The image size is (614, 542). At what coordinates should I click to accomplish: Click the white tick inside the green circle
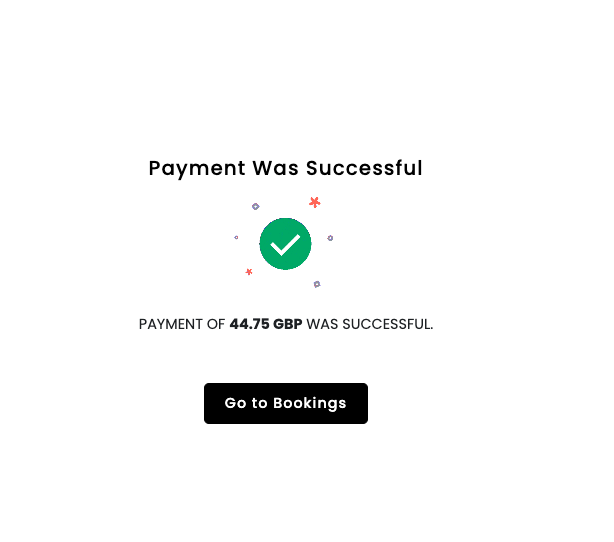click(285, 245)
